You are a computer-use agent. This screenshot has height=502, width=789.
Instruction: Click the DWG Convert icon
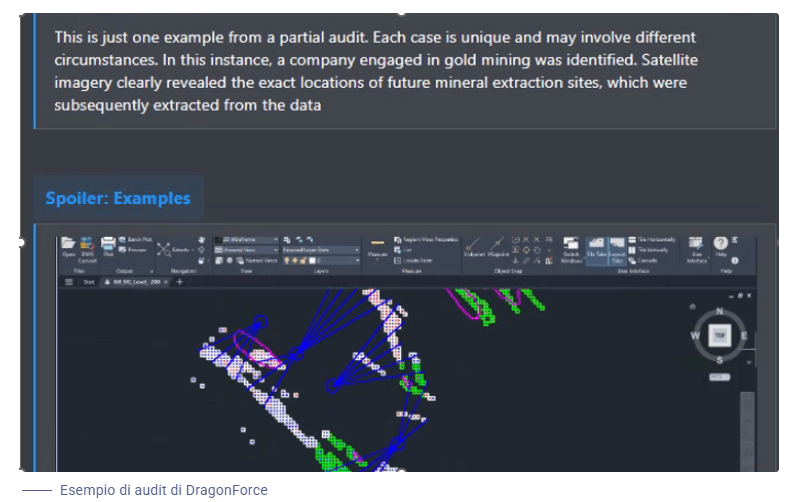coord(87,244)
